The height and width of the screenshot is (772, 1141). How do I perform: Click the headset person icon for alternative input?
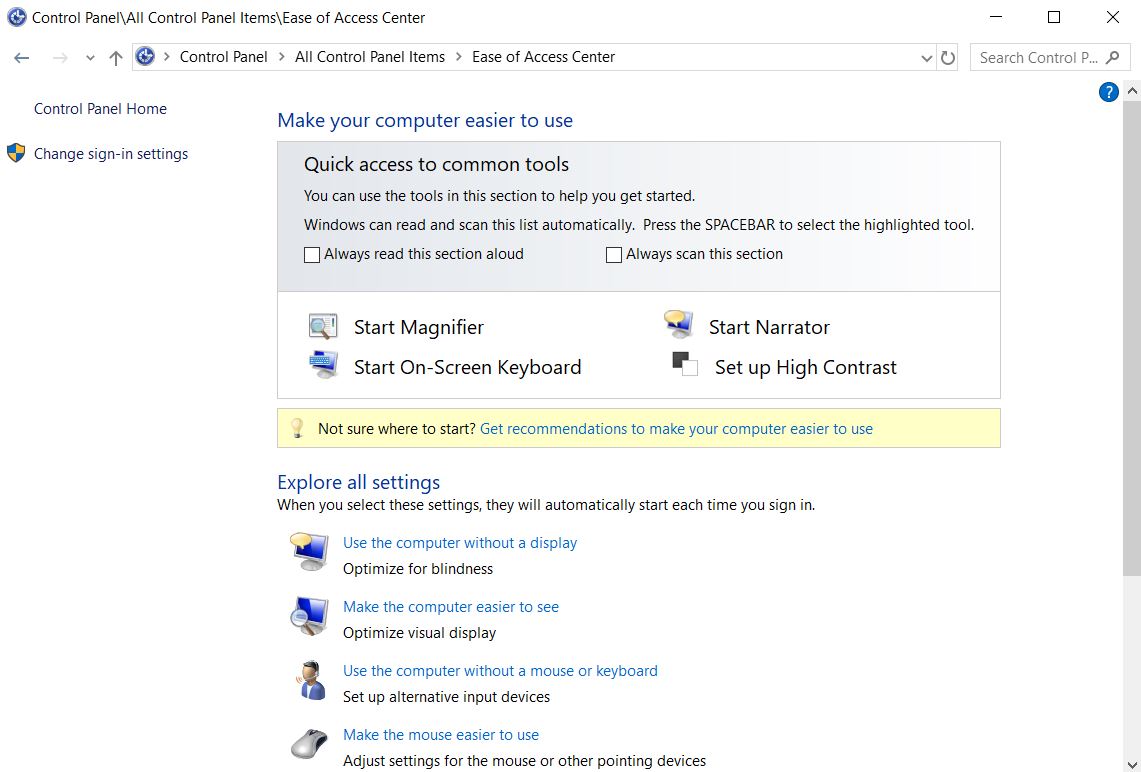click(311, 680)
